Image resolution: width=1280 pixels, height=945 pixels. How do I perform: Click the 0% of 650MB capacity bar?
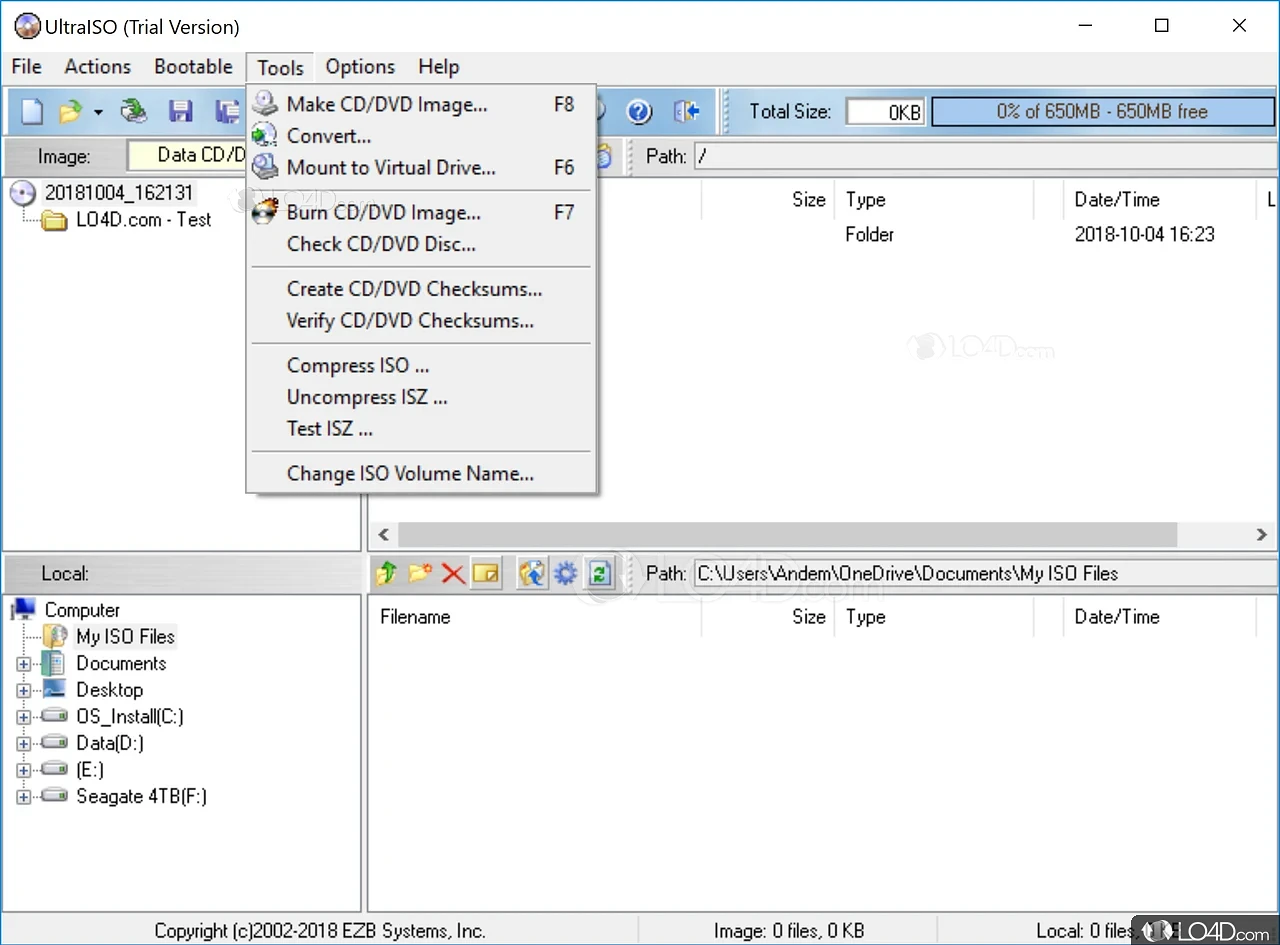coord(1103,112)
